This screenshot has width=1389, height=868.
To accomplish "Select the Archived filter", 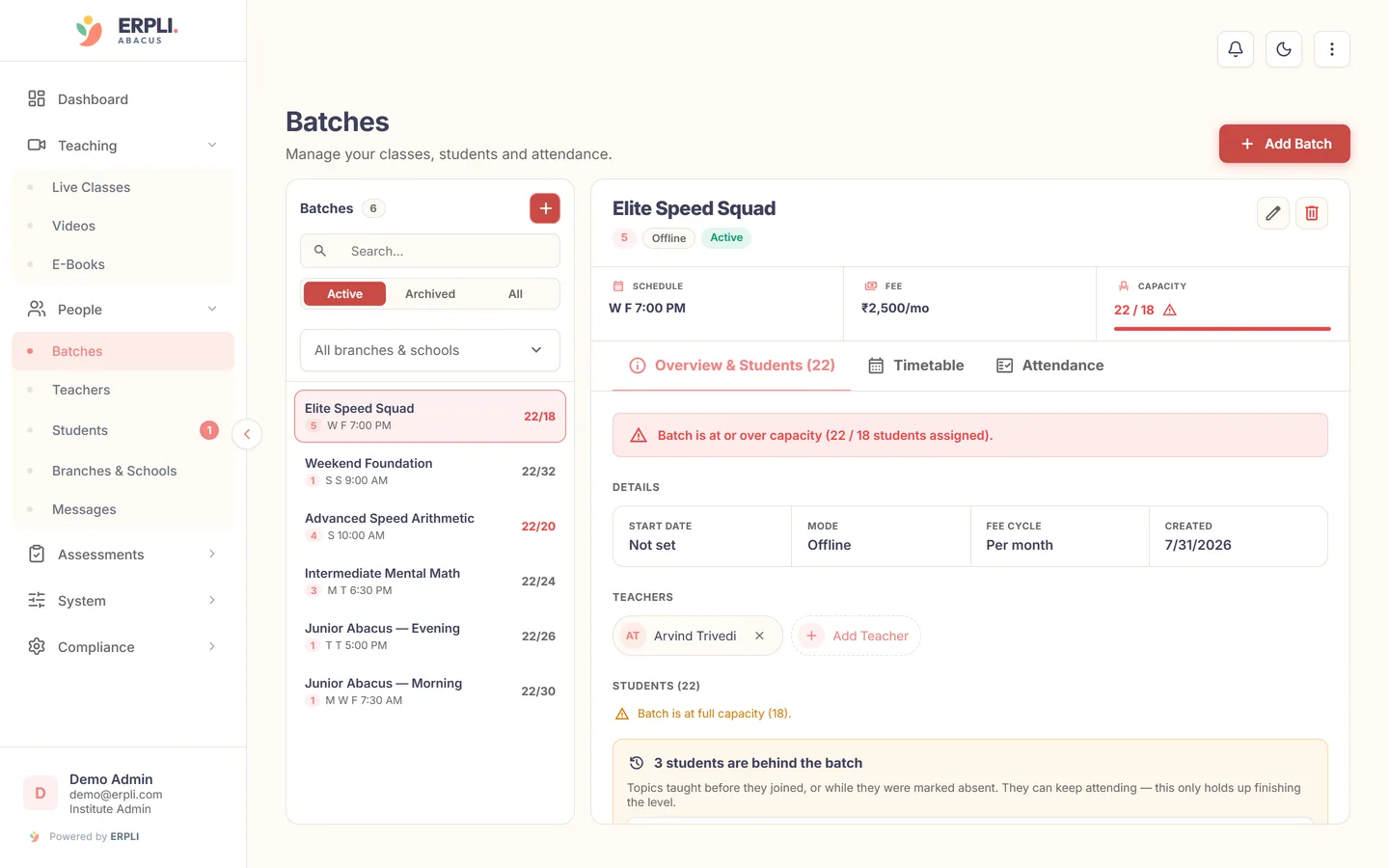I will 430,294.
